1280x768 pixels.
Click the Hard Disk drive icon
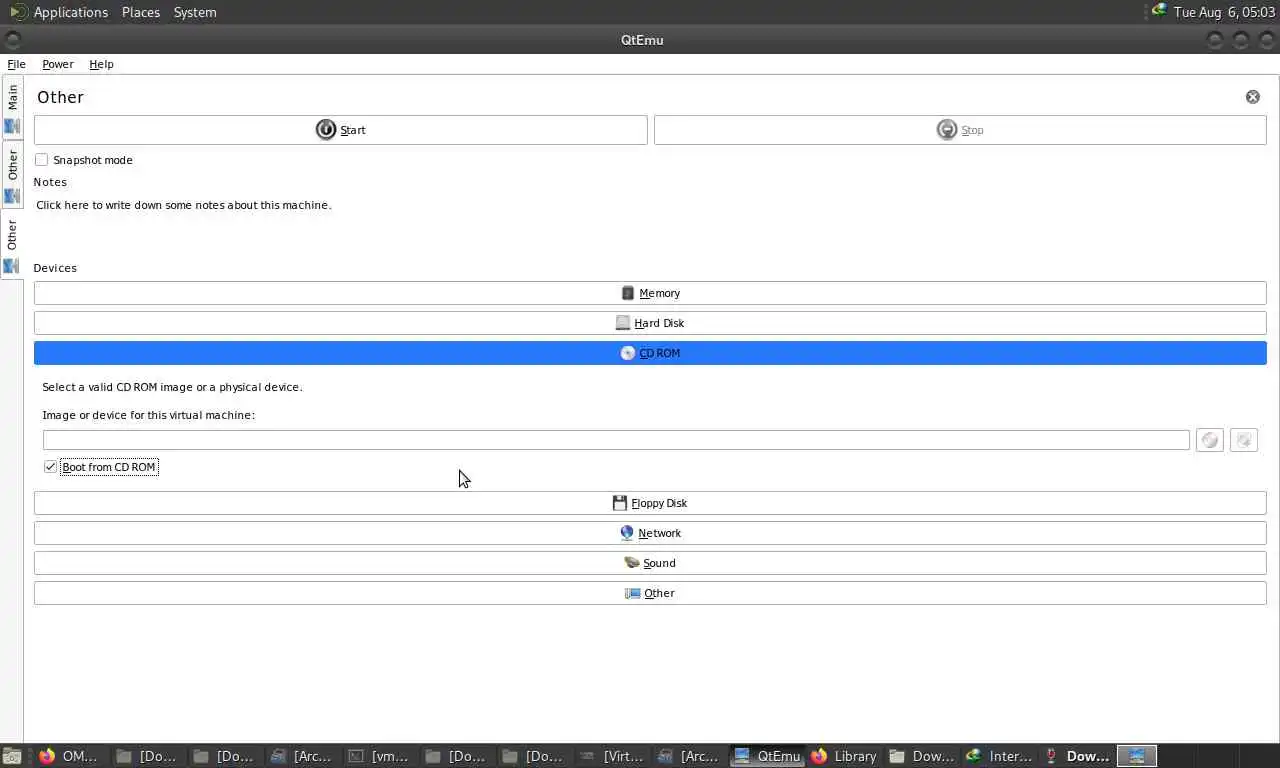(x=623, y=323)
